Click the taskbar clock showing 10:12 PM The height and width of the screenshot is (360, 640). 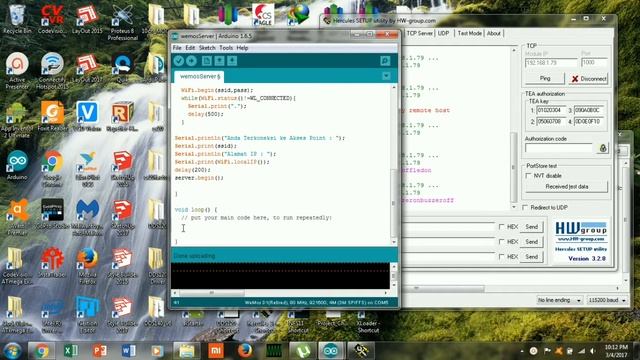point(616,351)
